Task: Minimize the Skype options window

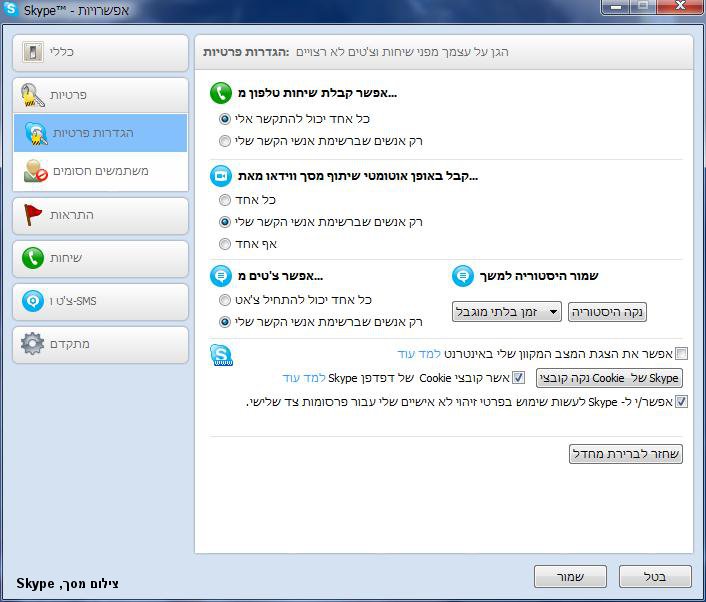Action: [x=616, y=7]
